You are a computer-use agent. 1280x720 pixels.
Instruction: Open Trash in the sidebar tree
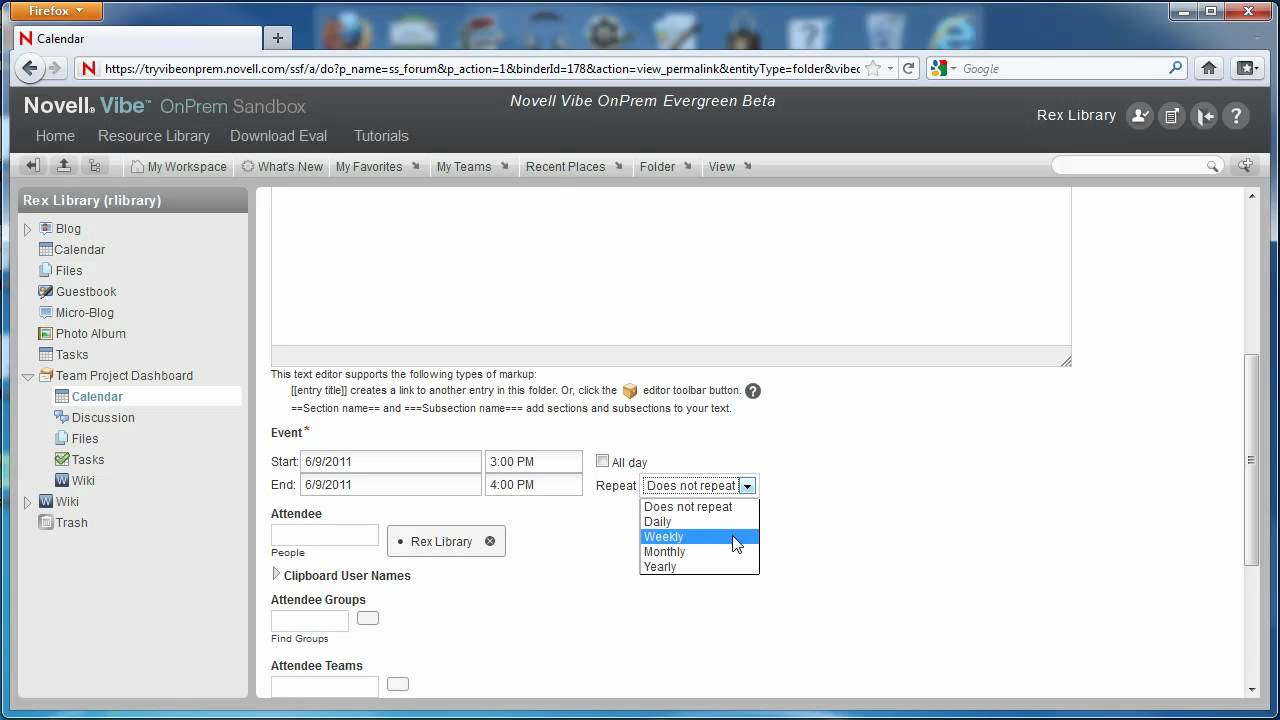tap(72, 523)
